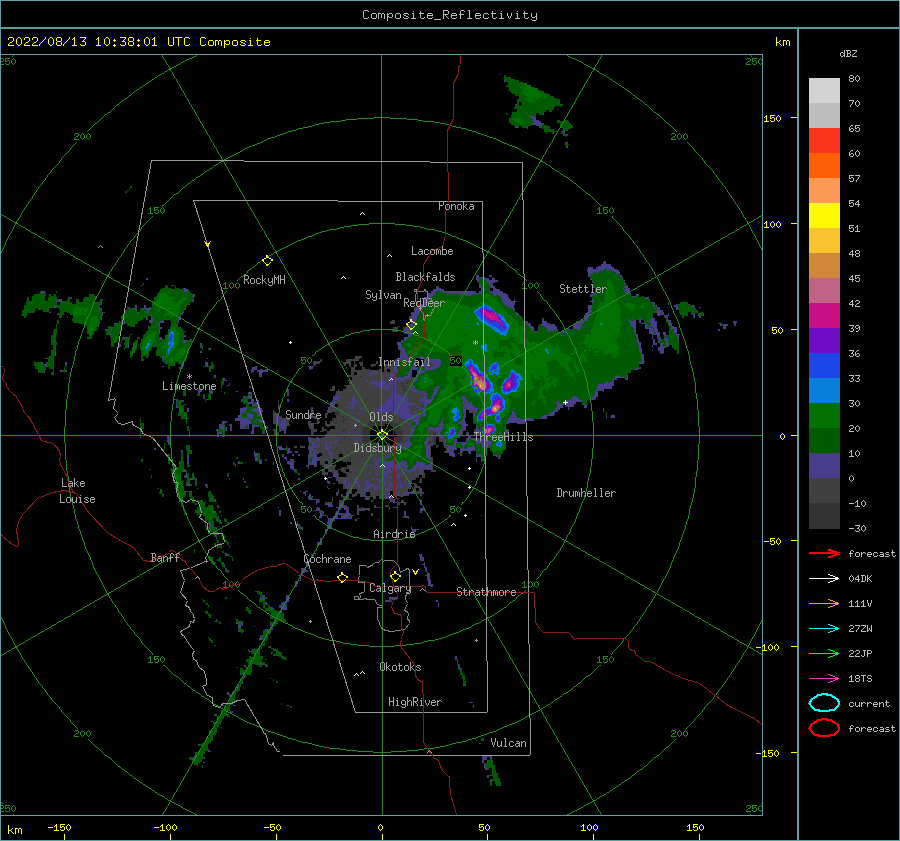Click the 60 dBZ orange swatch
The image size is (900, 841).
coord(824,165)
